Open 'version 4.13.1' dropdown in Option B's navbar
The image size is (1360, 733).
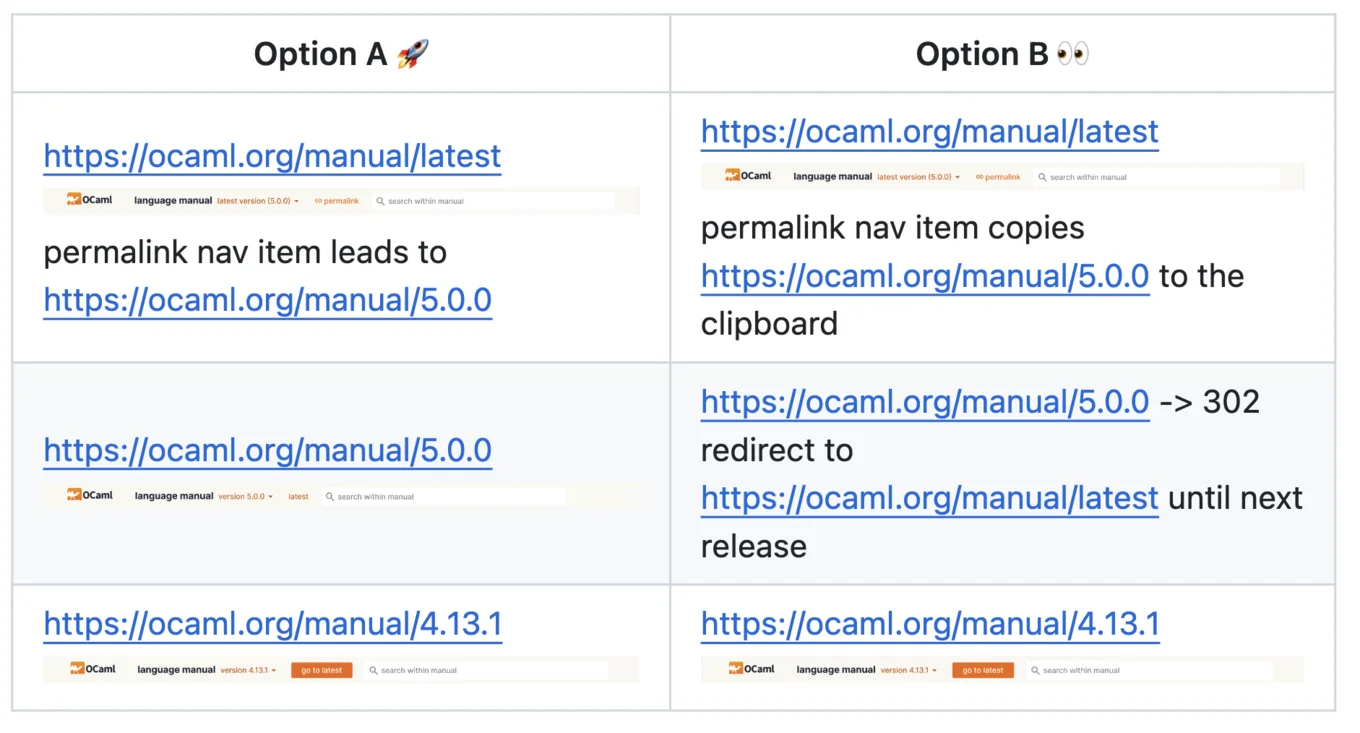(908, 670)
